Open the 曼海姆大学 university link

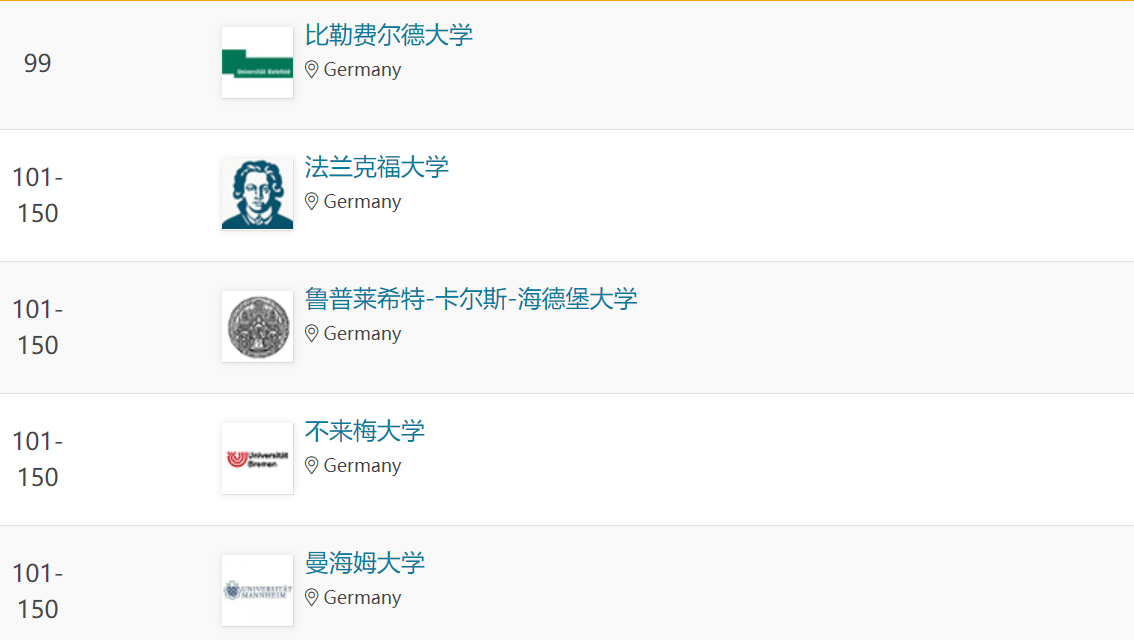[x=364, y=563]
